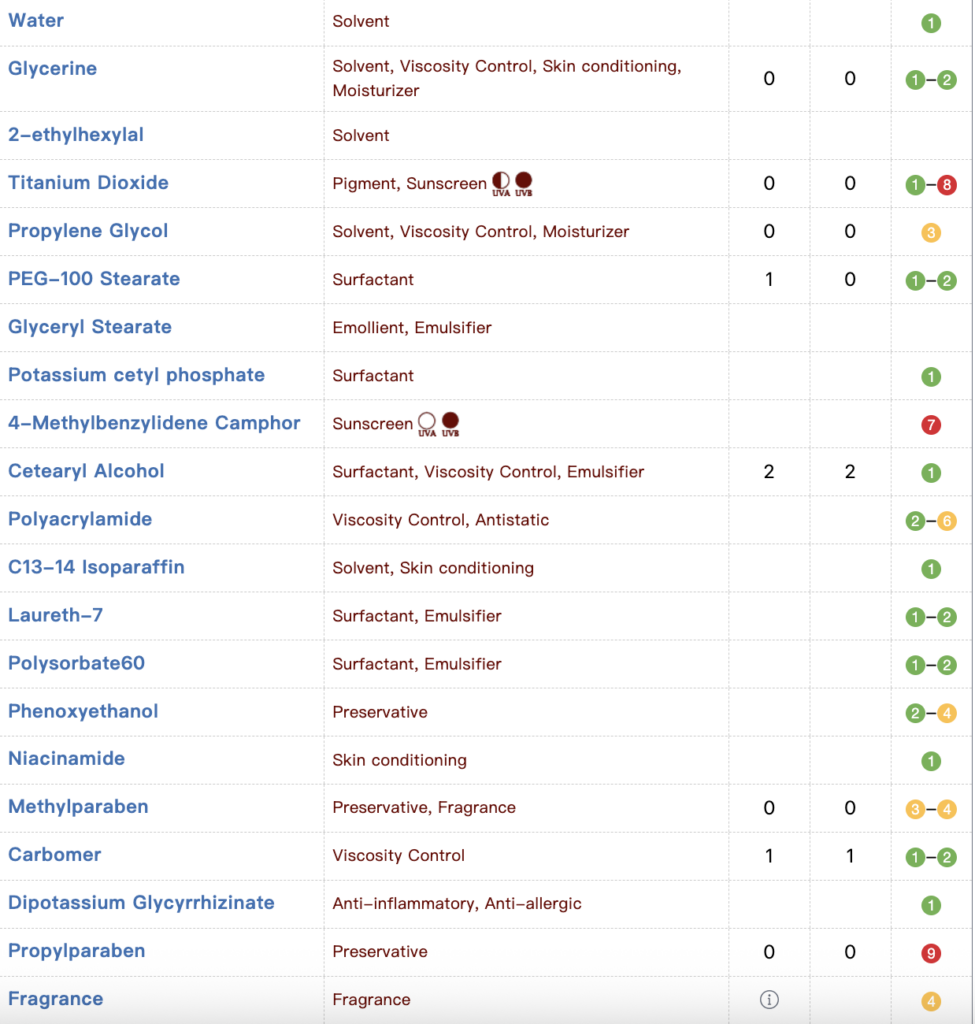Viewport: 975px width, 1024px height.
Task: Click the green 1 badge in the Water row
Action: pos(931,22)
